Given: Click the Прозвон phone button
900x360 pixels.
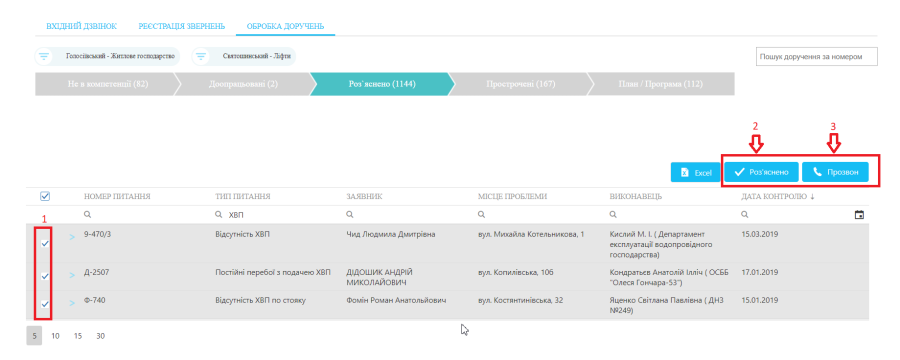Looking at the screenshot, I should tap(835, 172).
